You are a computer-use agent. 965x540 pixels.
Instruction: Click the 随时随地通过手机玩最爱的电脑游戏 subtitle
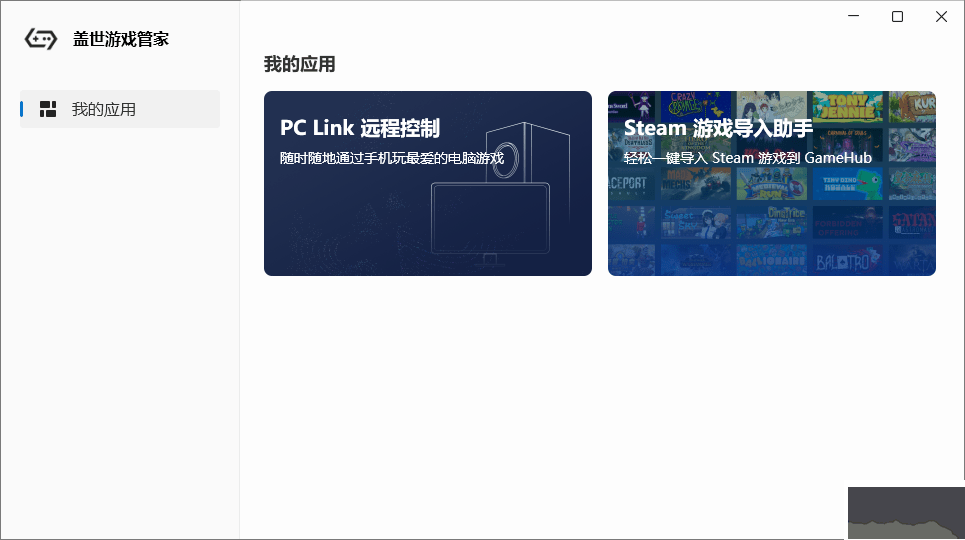pyautogui.click(x=392, y=158)
